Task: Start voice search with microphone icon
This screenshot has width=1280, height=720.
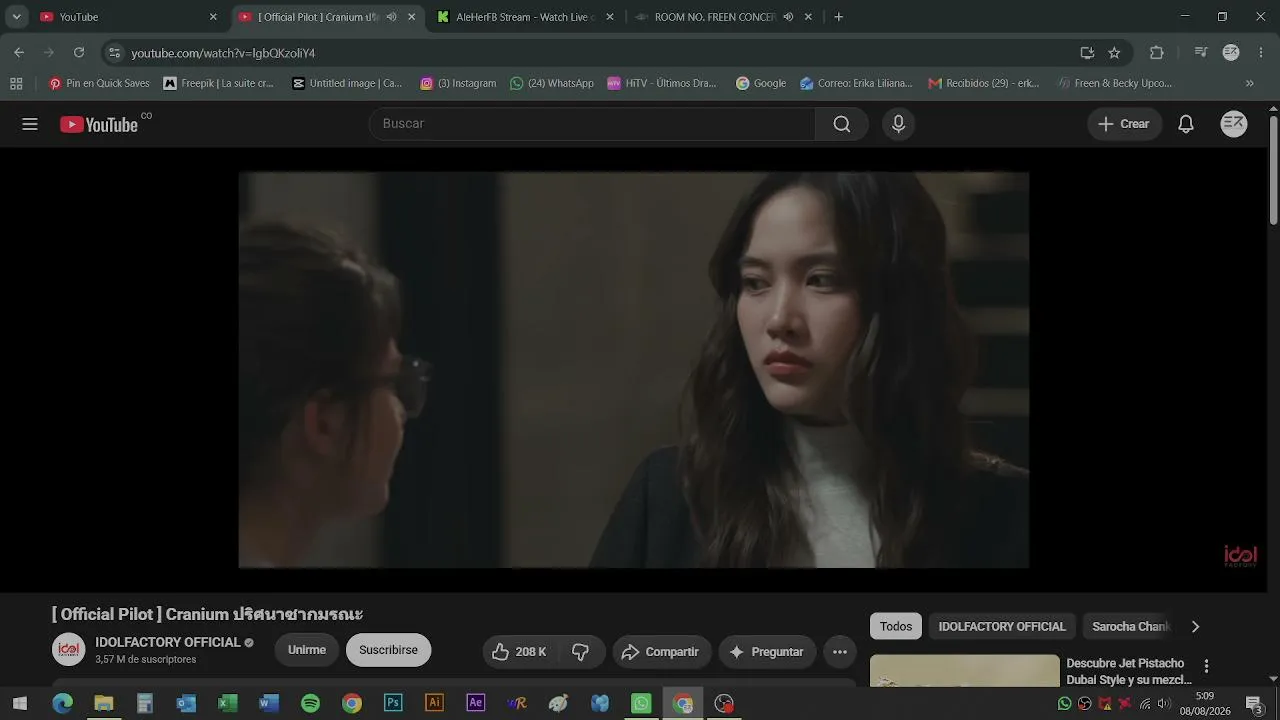Action: tap(898, 124)
